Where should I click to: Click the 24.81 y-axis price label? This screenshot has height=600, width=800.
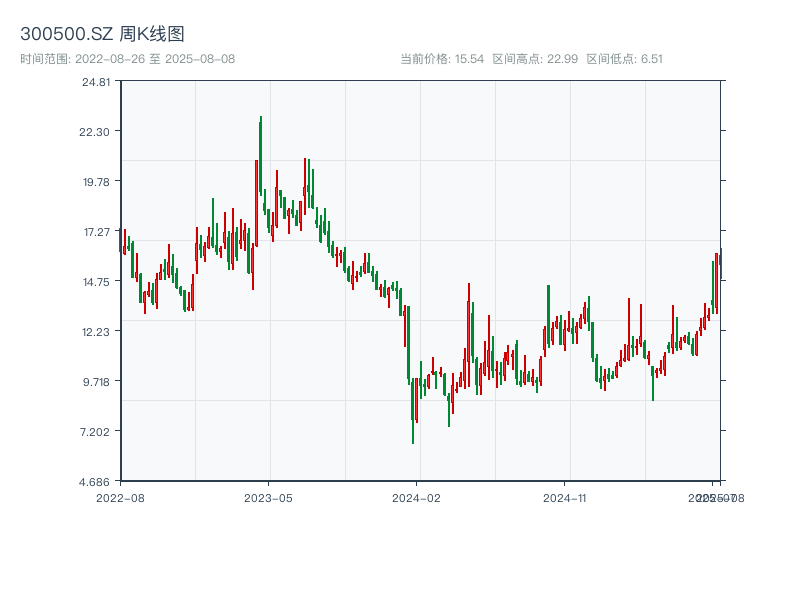pyautogui.click(x=96, y=82)
